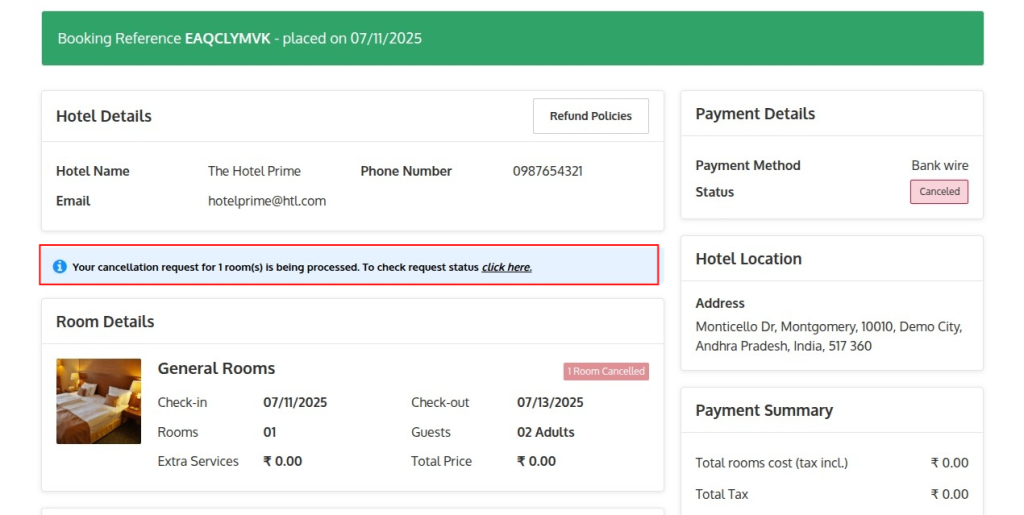Click the Total rooms cost amount

click(x=950, y=463)
